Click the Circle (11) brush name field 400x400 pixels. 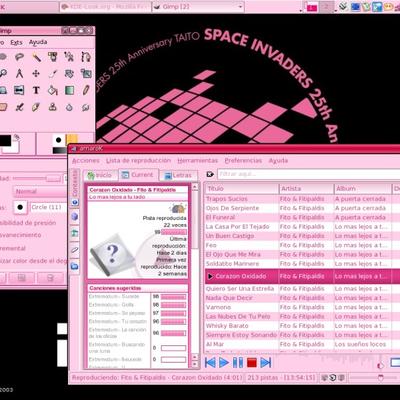click(49, 207)
